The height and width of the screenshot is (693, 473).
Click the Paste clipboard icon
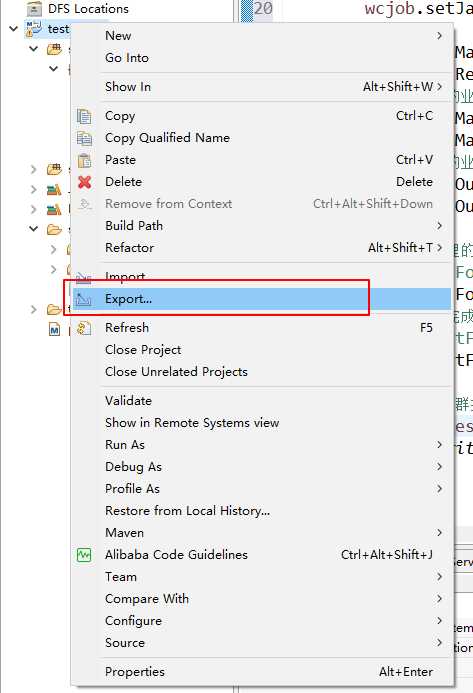(84, 160)
